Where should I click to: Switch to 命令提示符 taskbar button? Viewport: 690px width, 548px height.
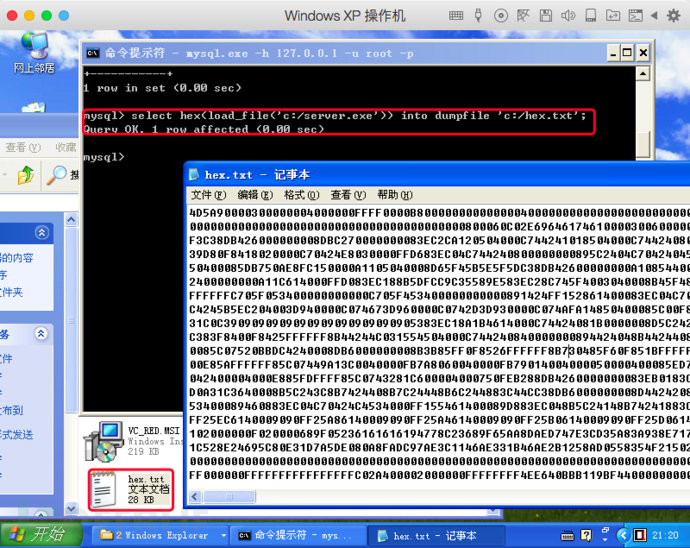coord(296,535)
